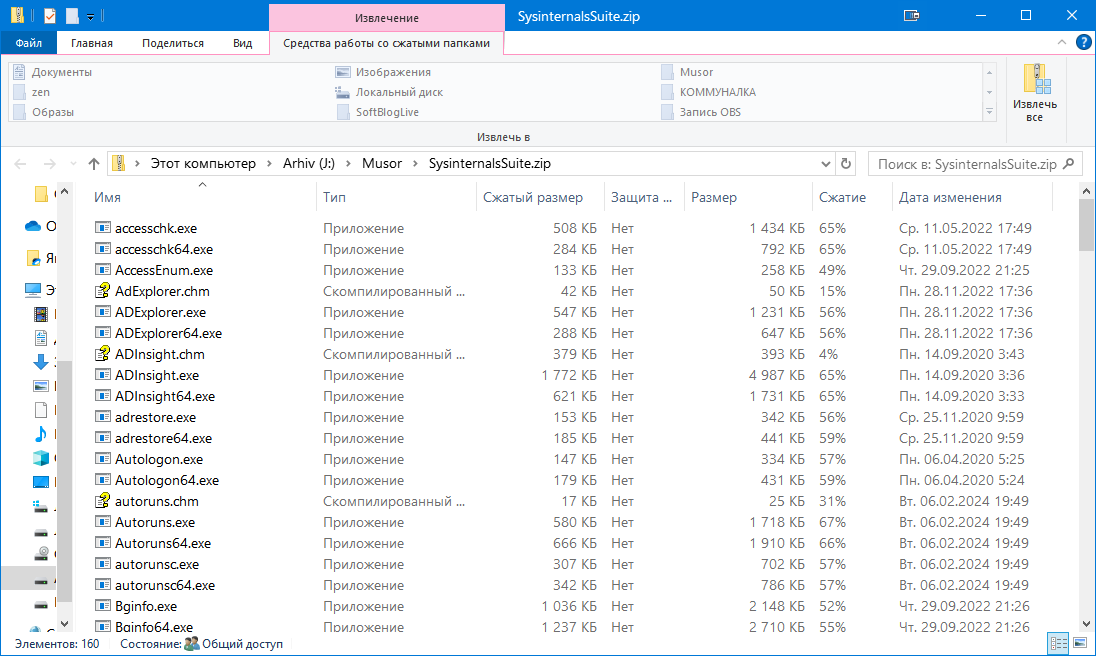Image resolution: width=1096 pixels, height=656 pixels.
Task: Switch to large icons view in status bar
Action: [1080, 643]
